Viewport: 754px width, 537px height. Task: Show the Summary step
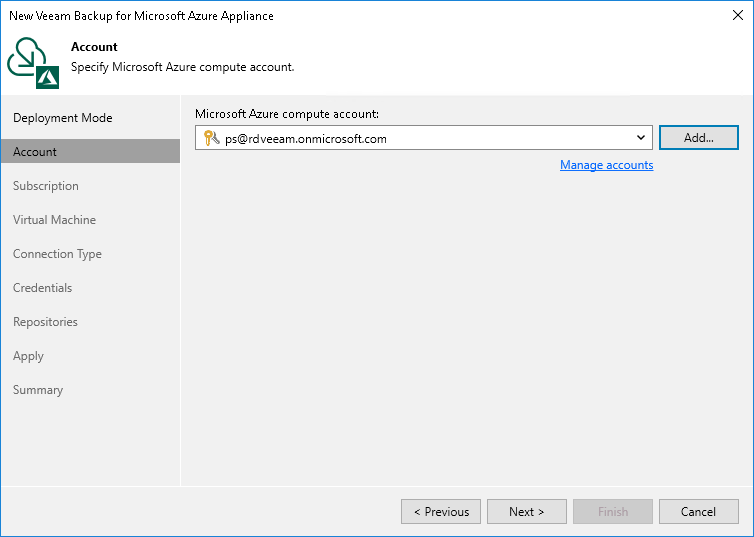(x=38, y=390)
